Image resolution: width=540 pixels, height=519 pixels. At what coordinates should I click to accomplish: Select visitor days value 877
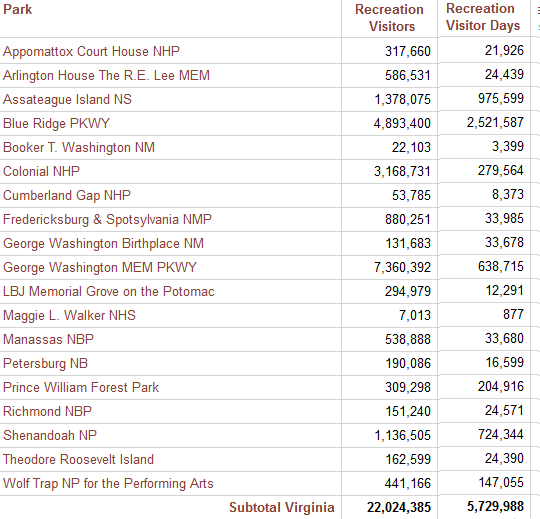click(513, 314)
